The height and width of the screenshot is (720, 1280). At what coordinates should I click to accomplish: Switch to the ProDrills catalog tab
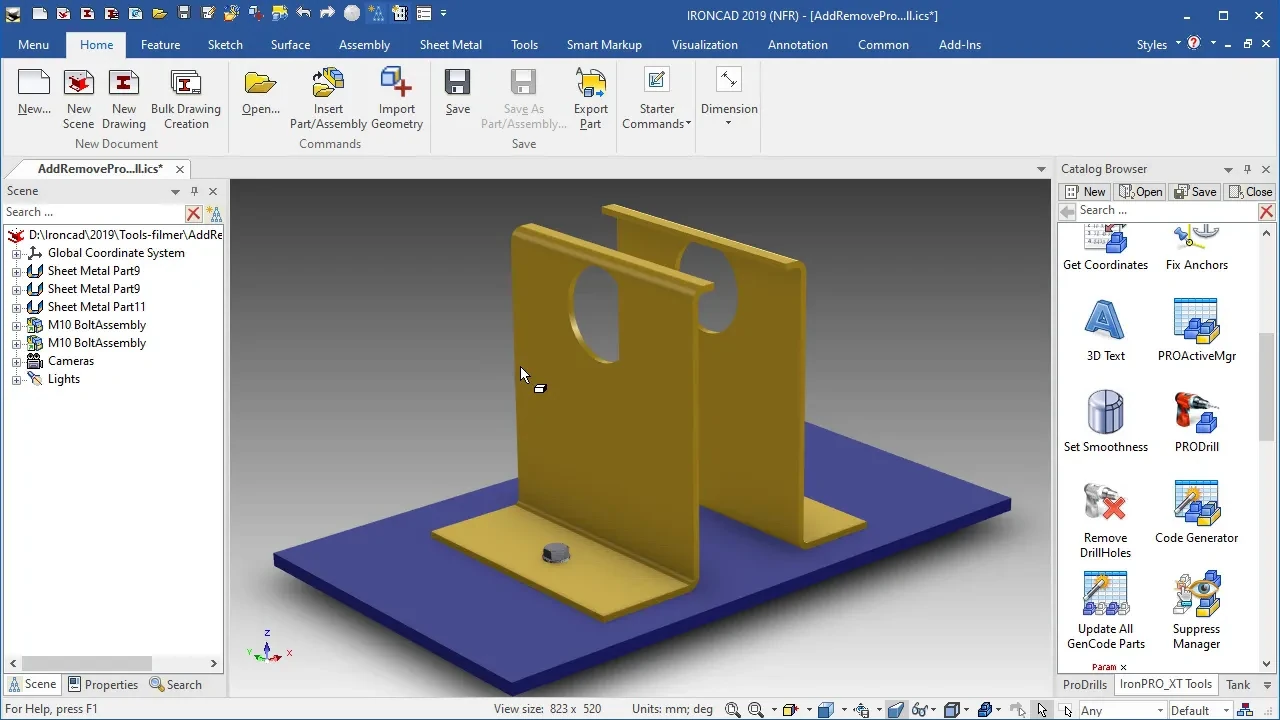pos(1085,685)
